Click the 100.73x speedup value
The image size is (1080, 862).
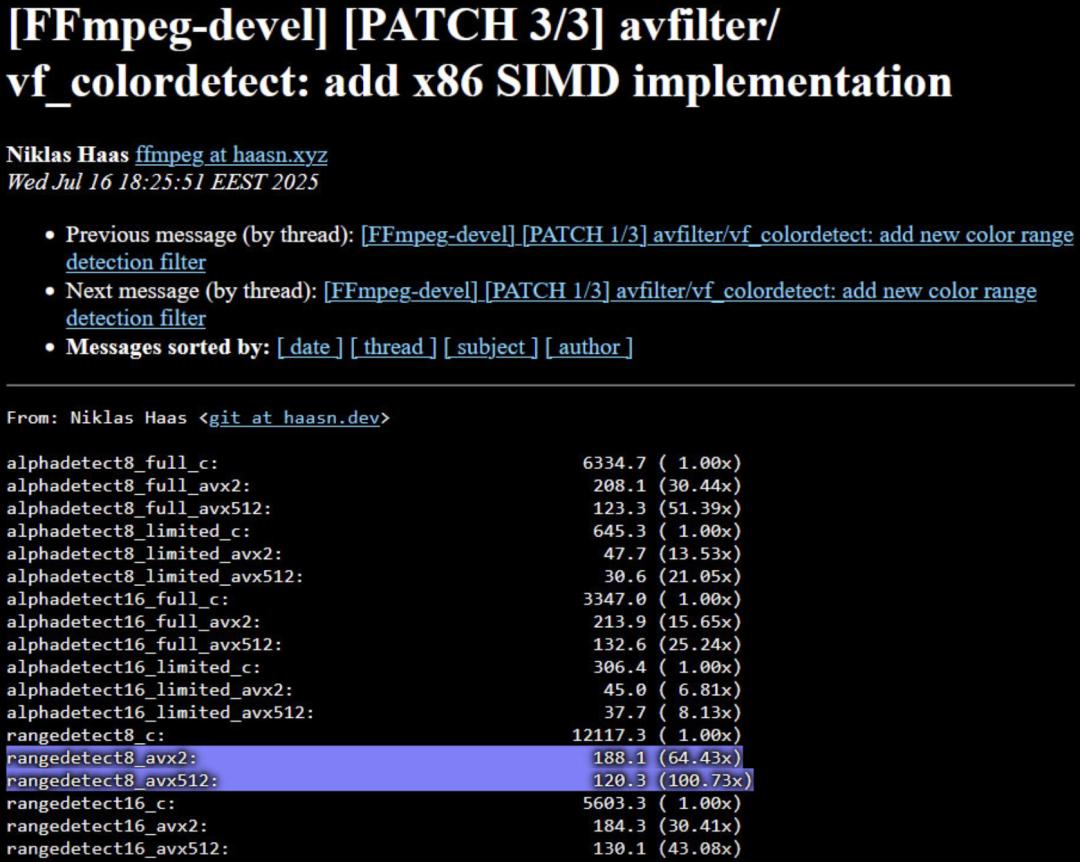[x=704, y=780]
